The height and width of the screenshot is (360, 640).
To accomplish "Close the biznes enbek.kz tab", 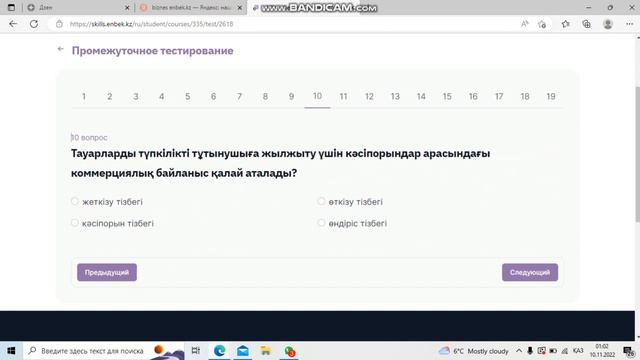I will point(240,8).
